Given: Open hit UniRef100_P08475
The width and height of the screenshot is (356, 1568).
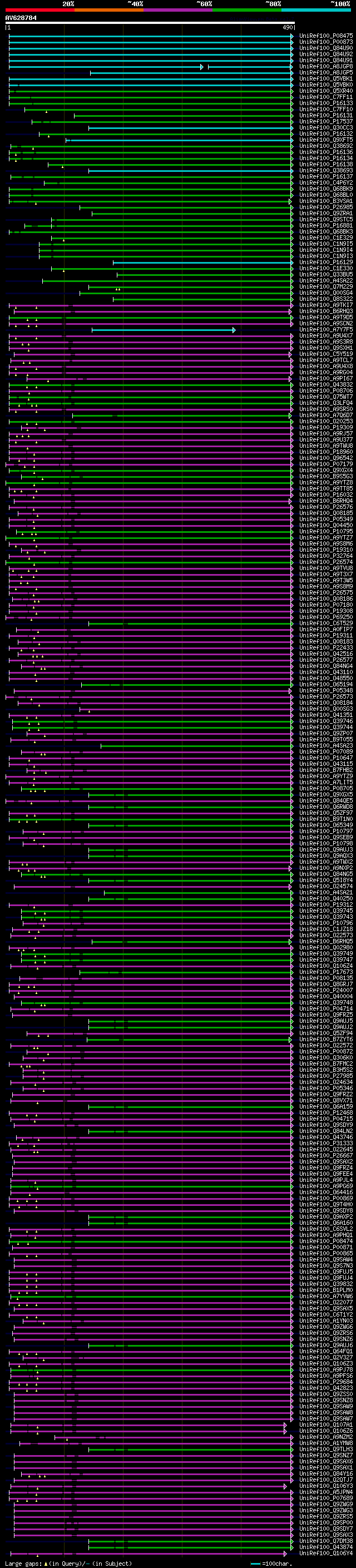Looking at the screenshot, I should [x=326, y=36].
